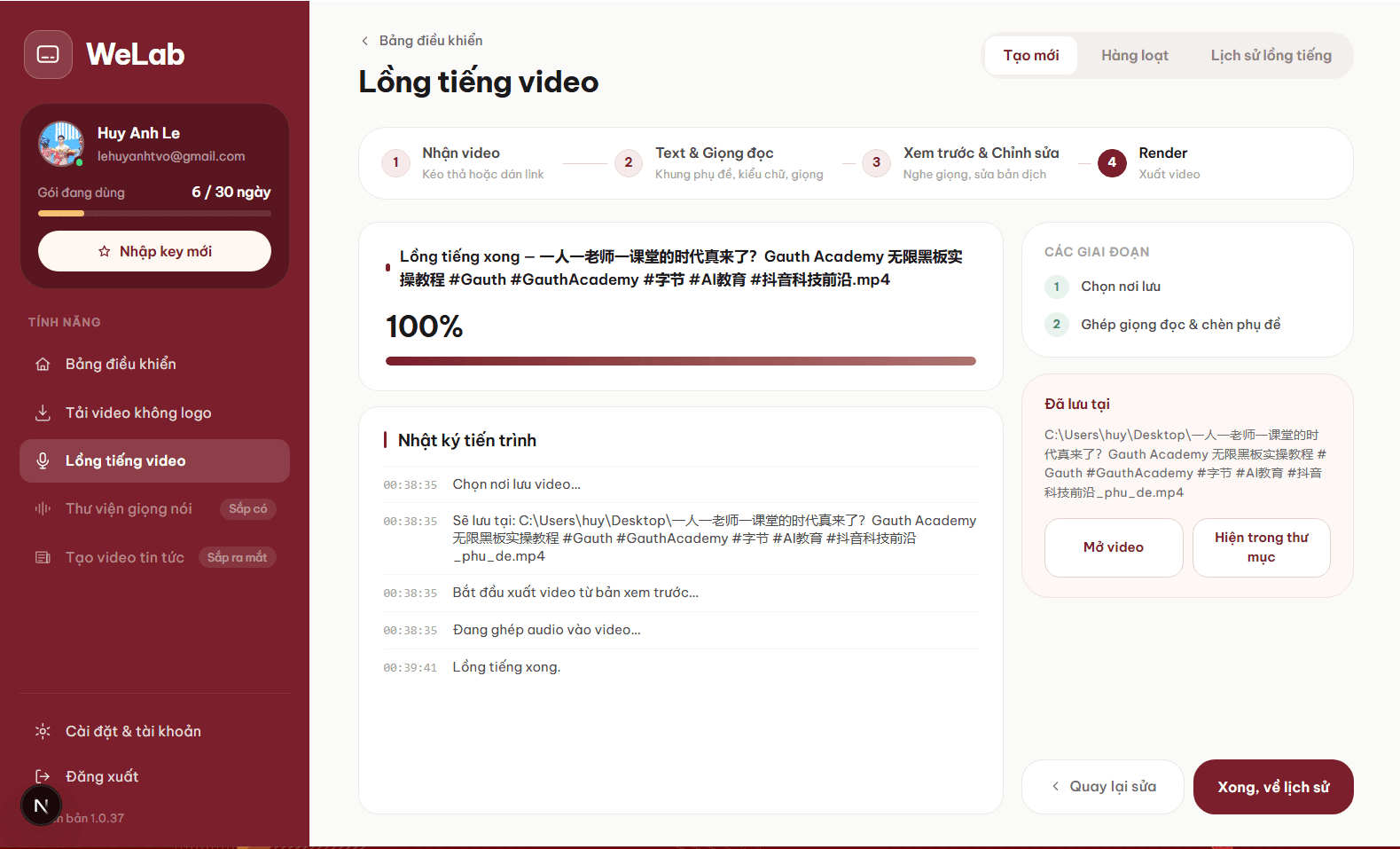Viewport: 1400px width, 849px height.
Task: Click stage 2 badge beside Ghép giọng đọc
Action: pyautogui.click(x=1056, y=325)
